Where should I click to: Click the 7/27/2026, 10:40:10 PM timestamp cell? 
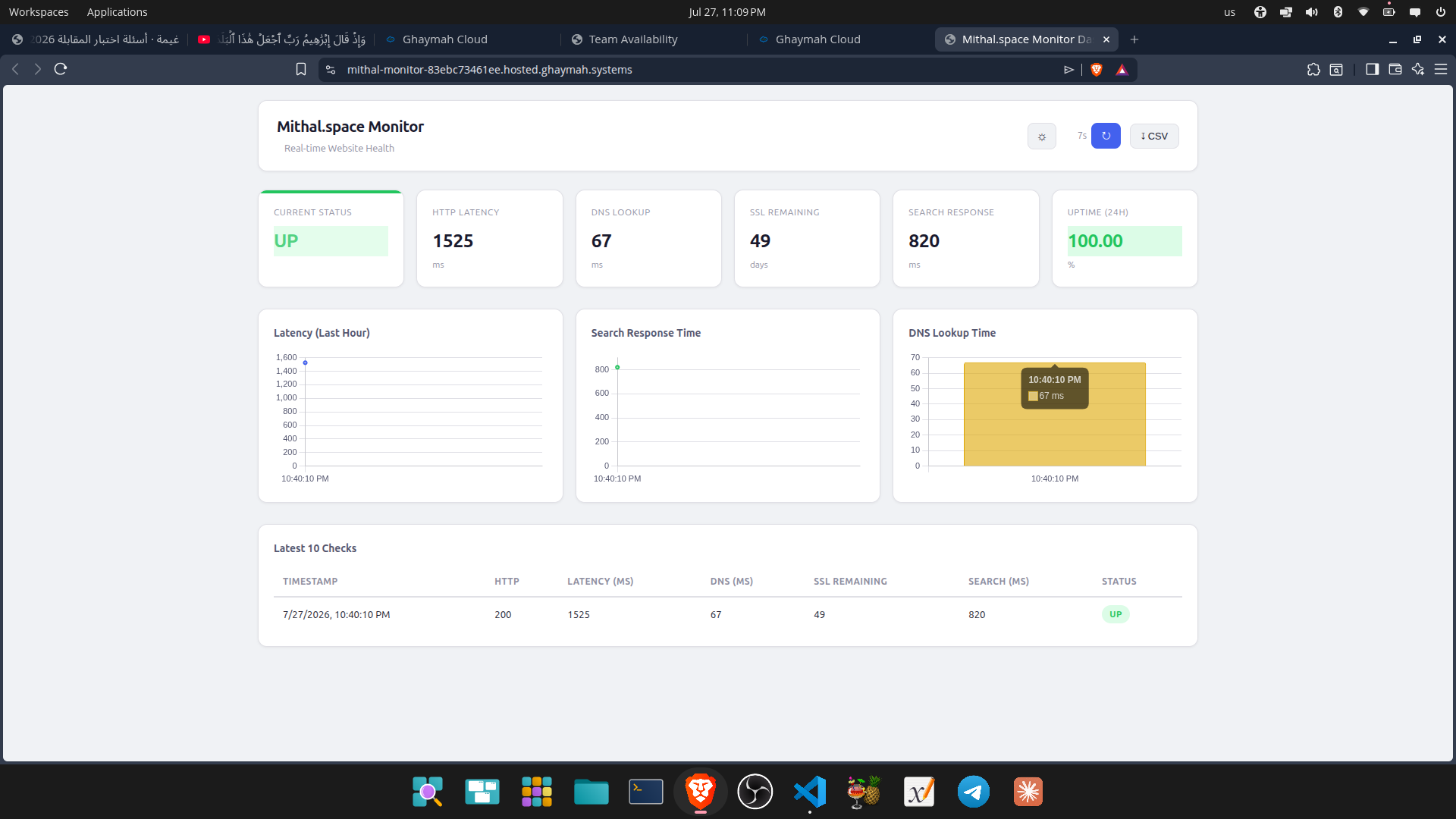[x=337, y=614]
